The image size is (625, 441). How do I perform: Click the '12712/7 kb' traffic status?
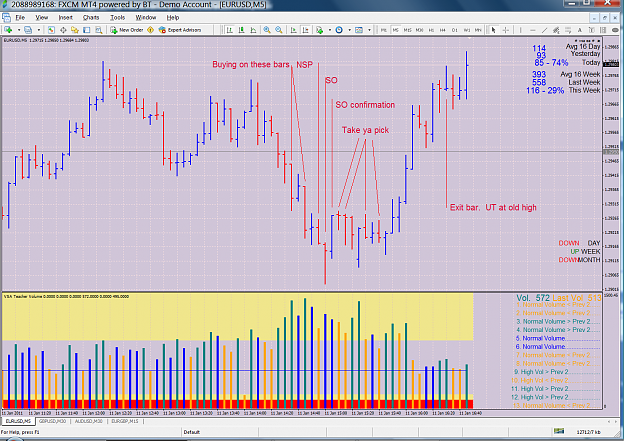point(588,432)
